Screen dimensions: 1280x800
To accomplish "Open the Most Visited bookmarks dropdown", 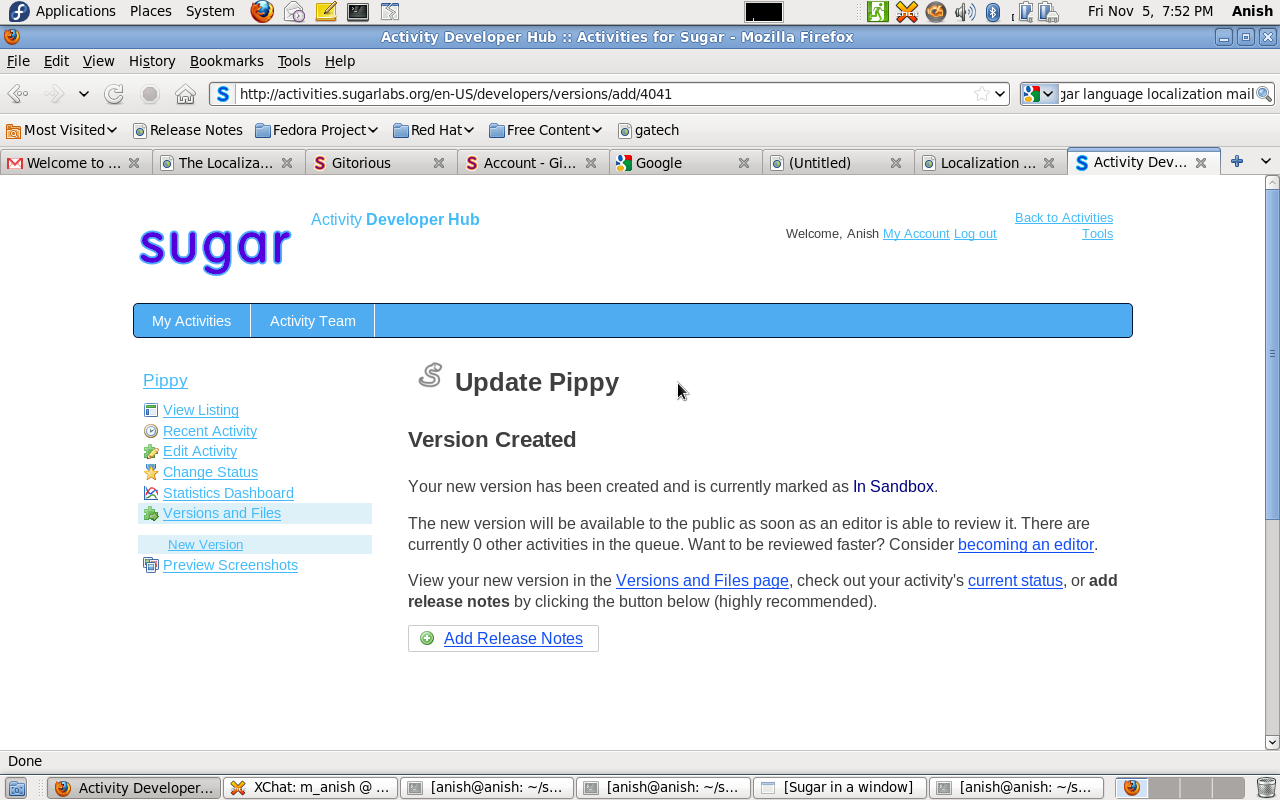I will (62, 130).
